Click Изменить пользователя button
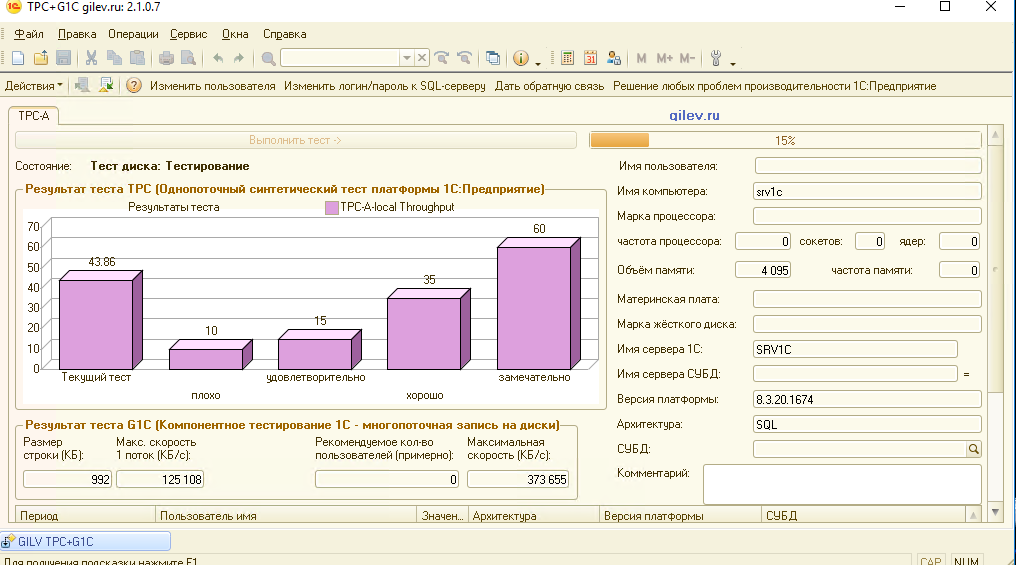 point(212,86)
